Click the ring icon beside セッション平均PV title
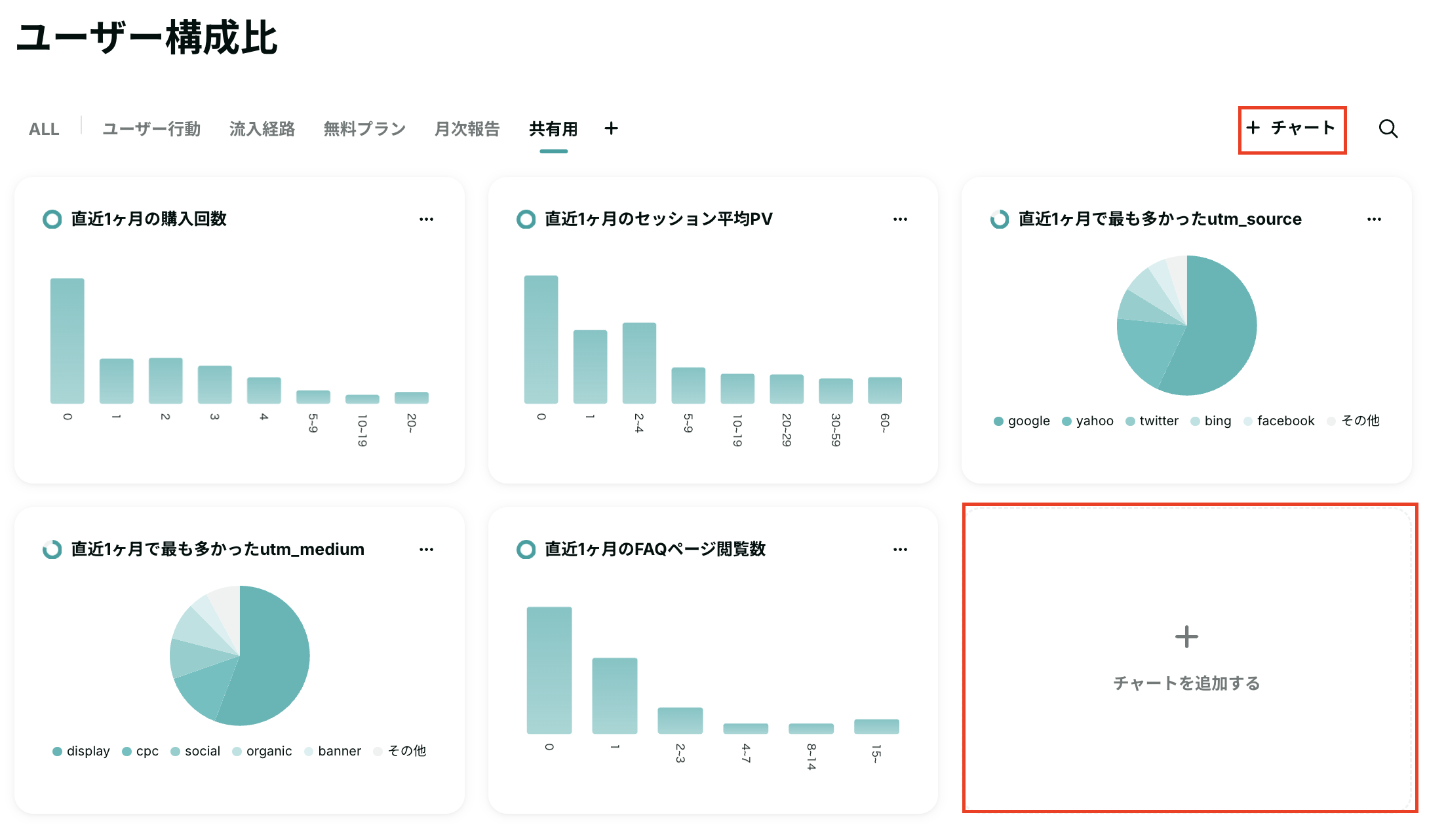Image resolution: width=1446 pixels, height=840 pixels. (x=526, y=219)
